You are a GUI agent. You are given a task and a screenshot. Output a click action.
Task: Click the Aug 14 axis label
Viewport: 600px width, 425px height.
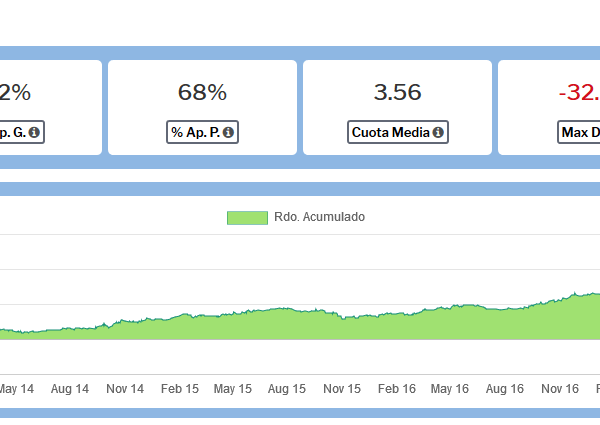70,389
